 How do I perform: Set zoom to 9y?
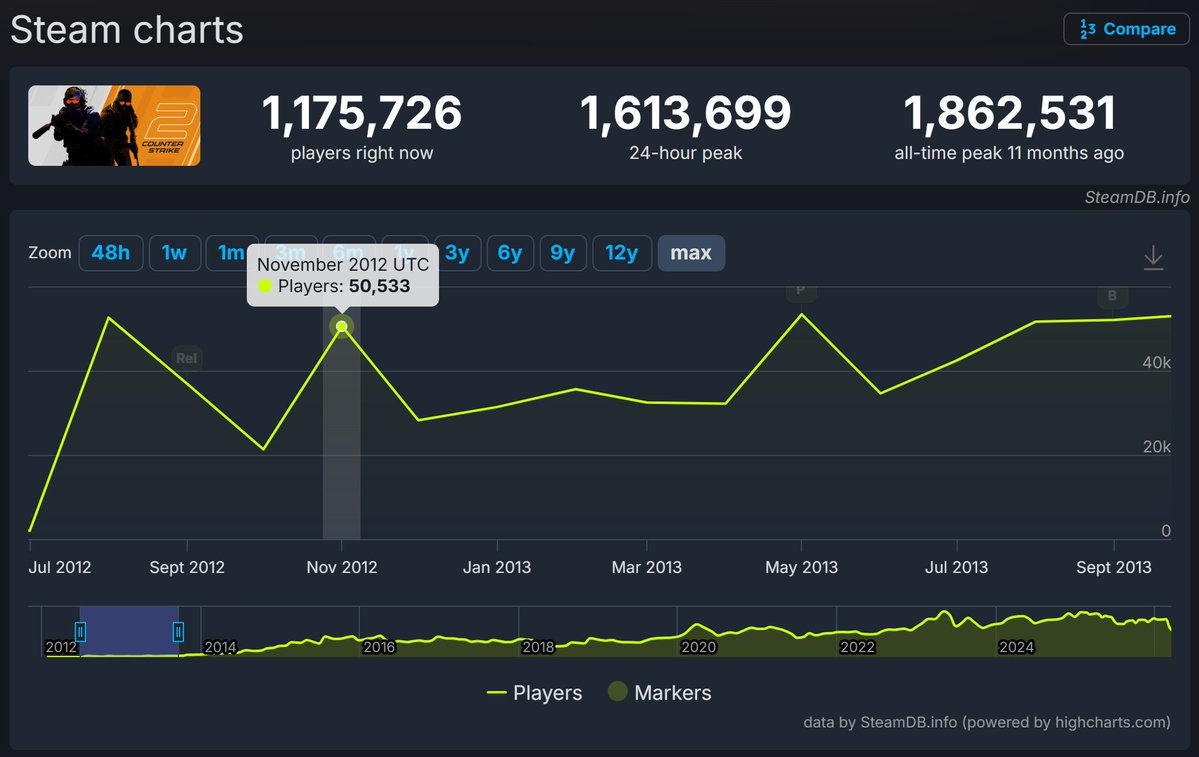coord(563,253)
